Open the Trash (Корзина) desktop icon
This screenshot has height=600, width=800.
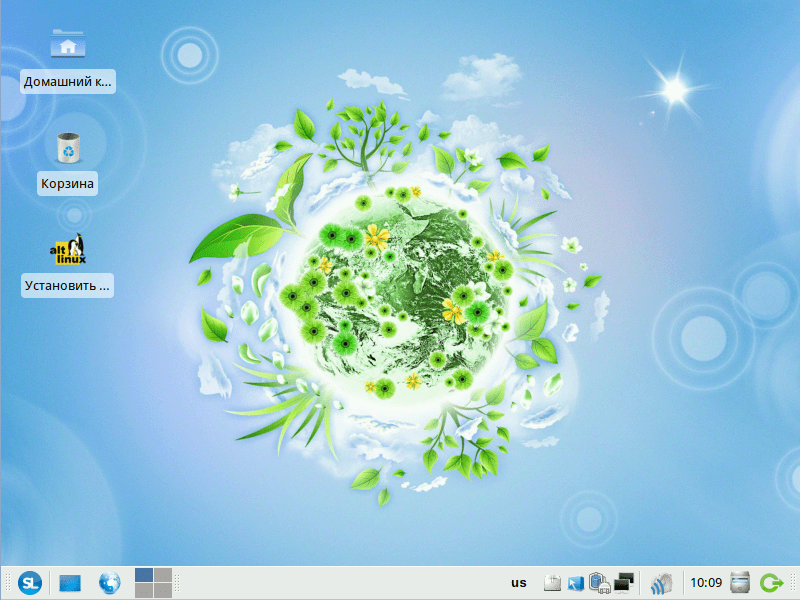(x=68, y=148)
